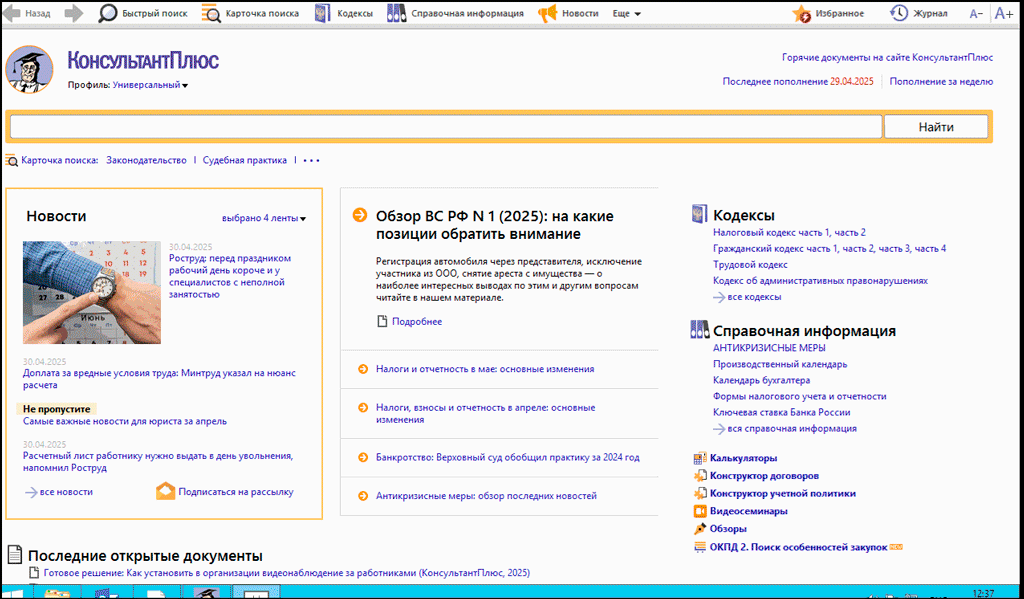Image resolution: width=1024 pixels, height=599 pixels.
Task: Open Горячие документы на сайте link
Action: 888,57
